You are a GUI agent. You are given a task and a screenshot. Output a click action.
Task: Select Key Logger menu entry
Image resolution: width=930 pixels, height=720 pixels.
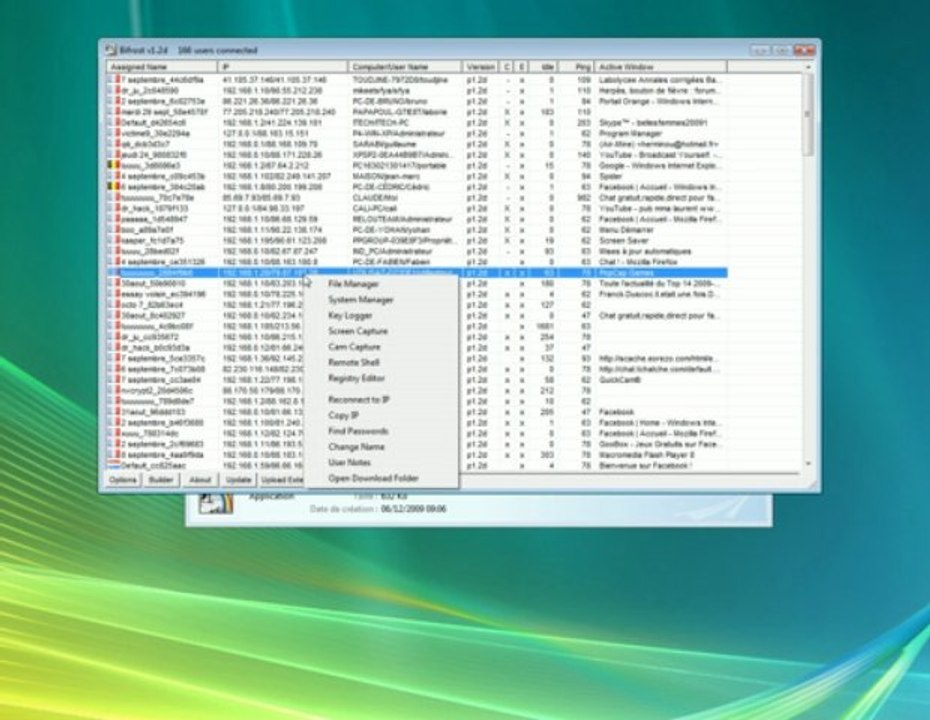click(x=350, y=316)
